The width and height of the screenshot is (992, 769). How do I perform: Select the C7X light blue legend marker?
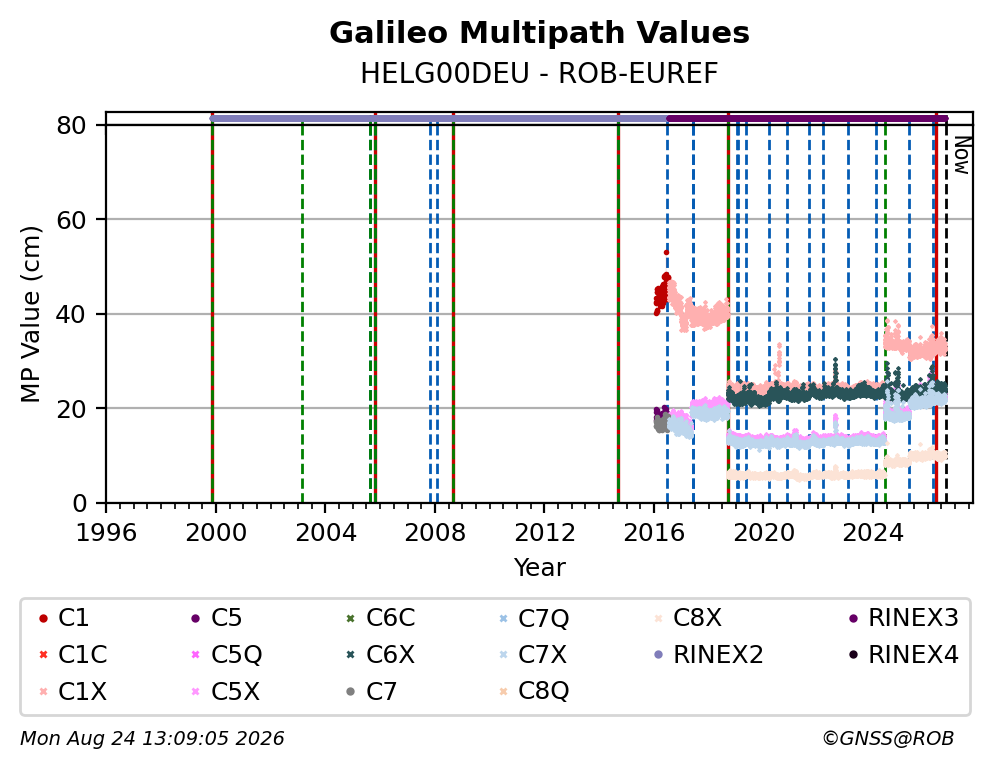[x=503, y=655]
